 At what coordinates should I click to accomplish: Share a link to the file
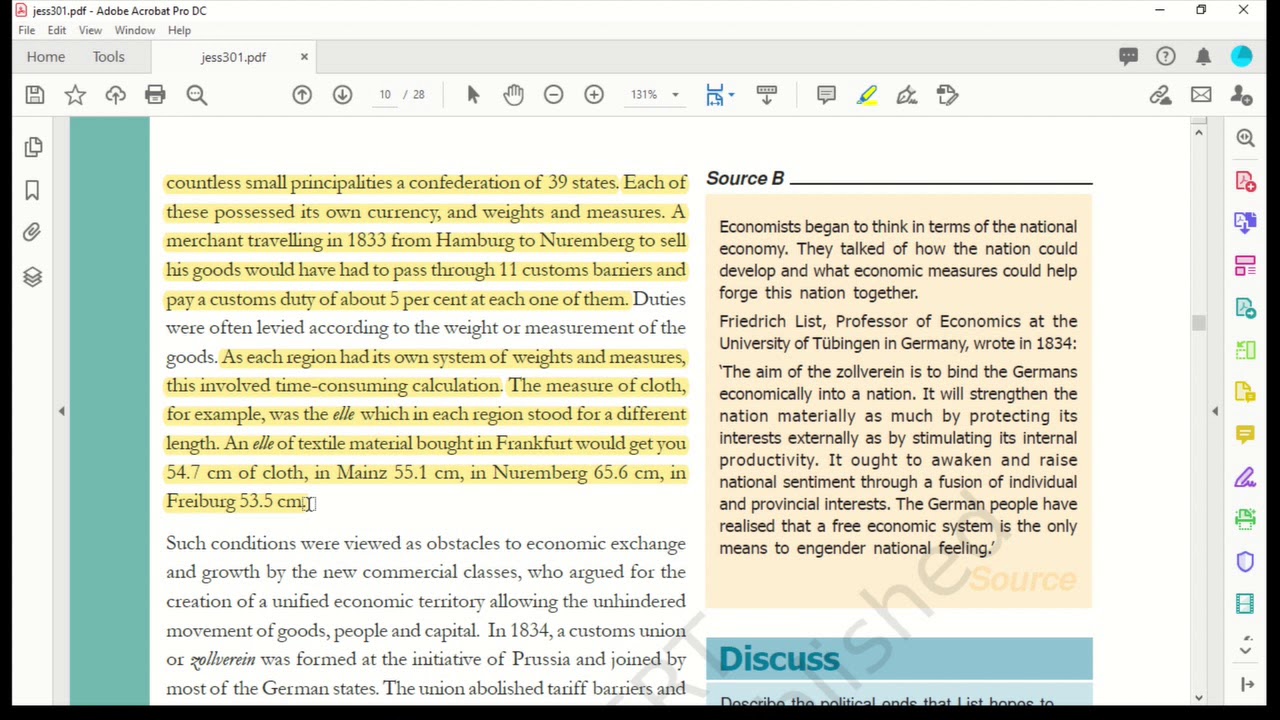point(1160,95)
